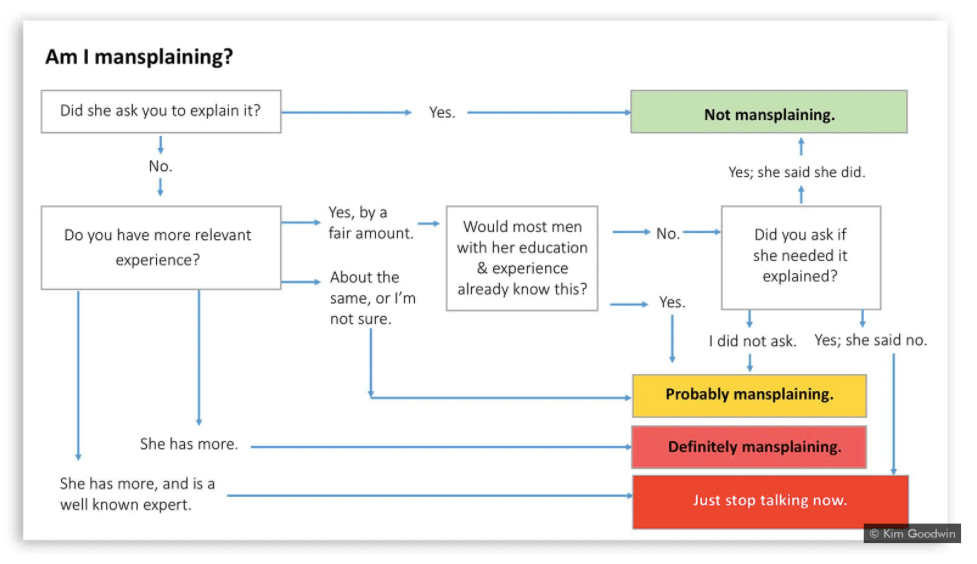Image resolution: width=977 pixels, height=564 pixels.
Task: Select the 'Definitely mansplaining.' red box
Action: (x=749, y=447)
